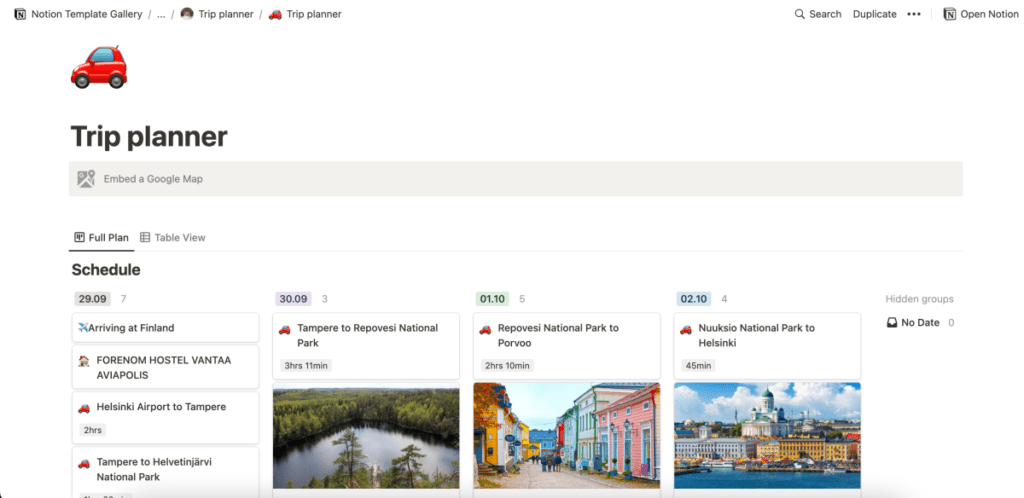
Task: Open the three-dot more options menu
Action: (913, 14)
